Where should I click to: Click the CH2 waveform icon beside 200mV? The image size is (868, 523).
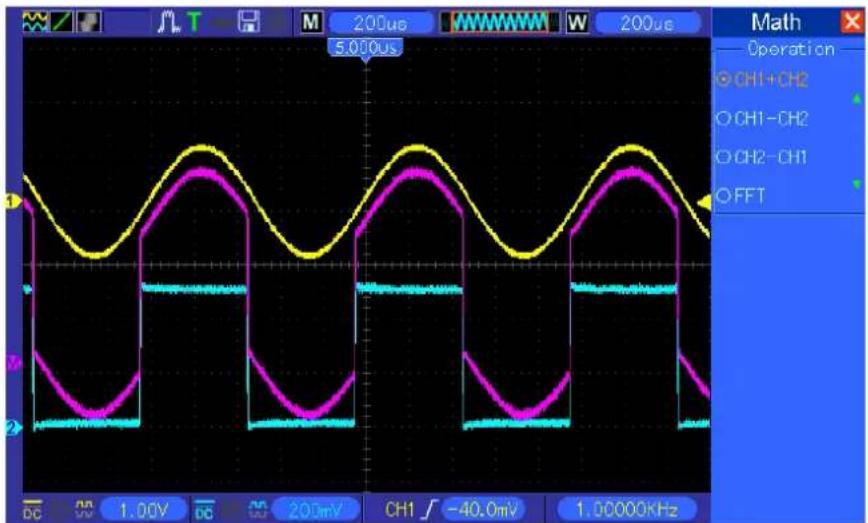point(257,509)
